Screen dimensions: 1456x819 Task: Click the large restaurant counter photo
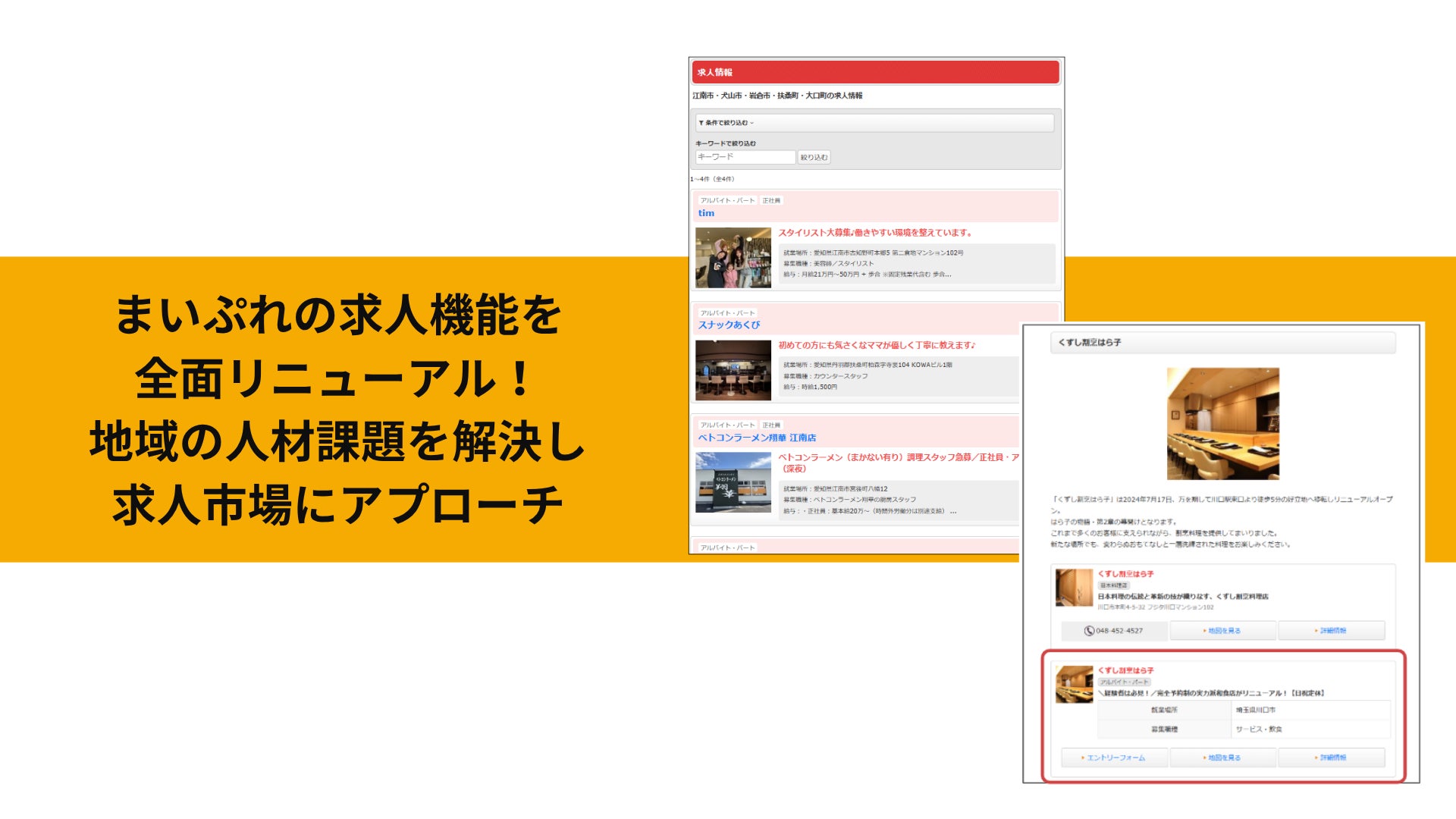(x=1222, y=423)
